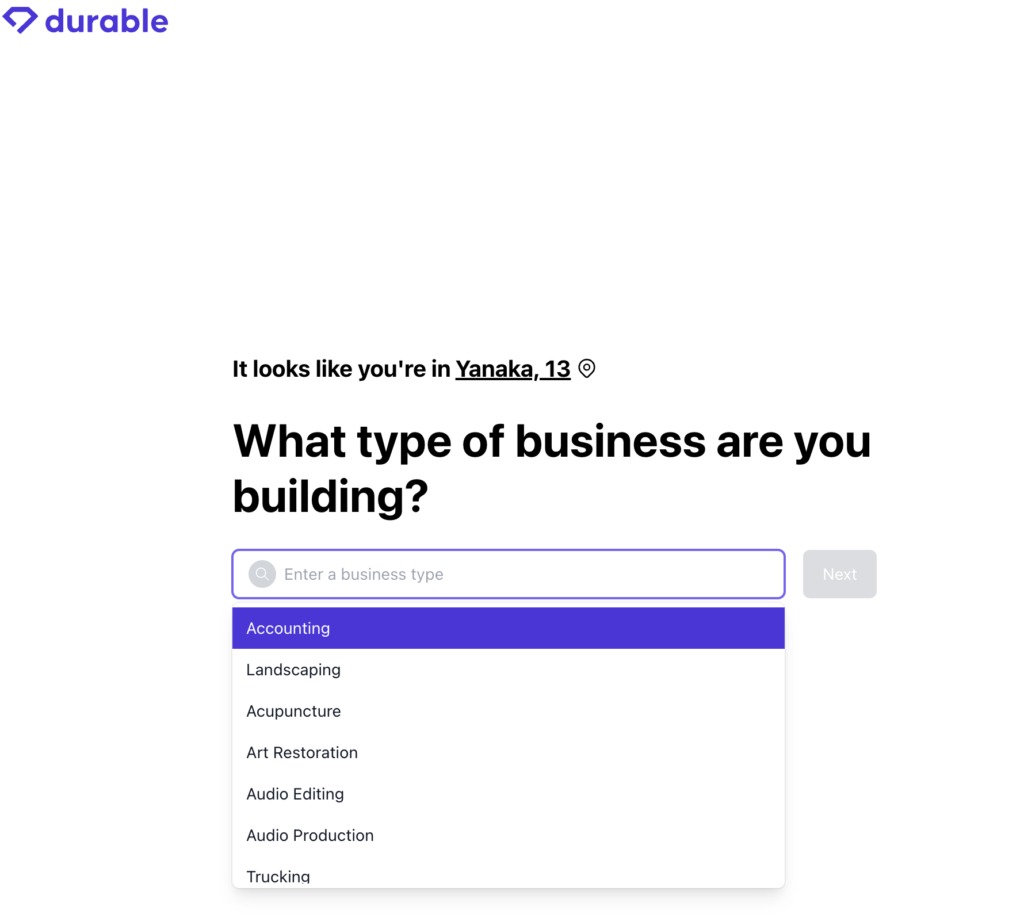
Task: Click empty space right of Landscaping row
Action: pyautogui.click(x=600, y=670)
